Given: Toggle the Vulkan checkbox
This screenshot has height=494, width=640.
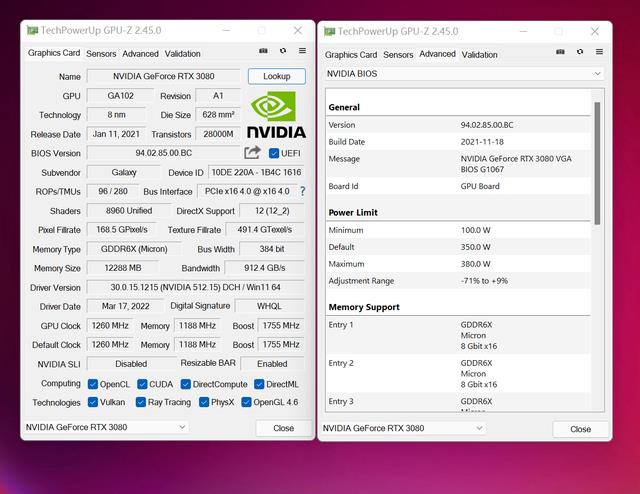Looking at the screenshot, I should (x=93, y=402).
